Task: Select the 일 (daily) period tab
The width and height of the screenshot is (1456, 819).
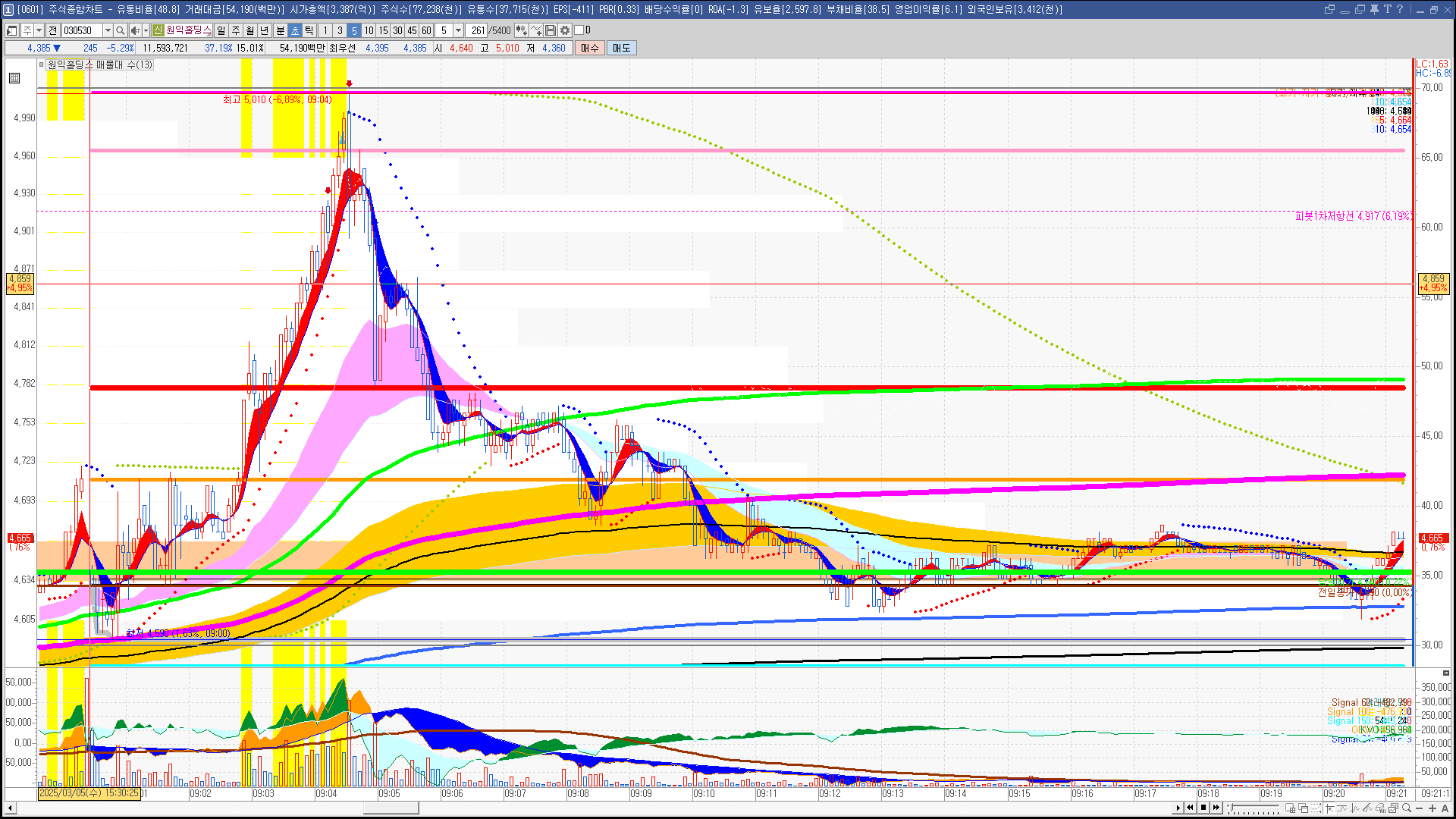Action: coord(221,30)
